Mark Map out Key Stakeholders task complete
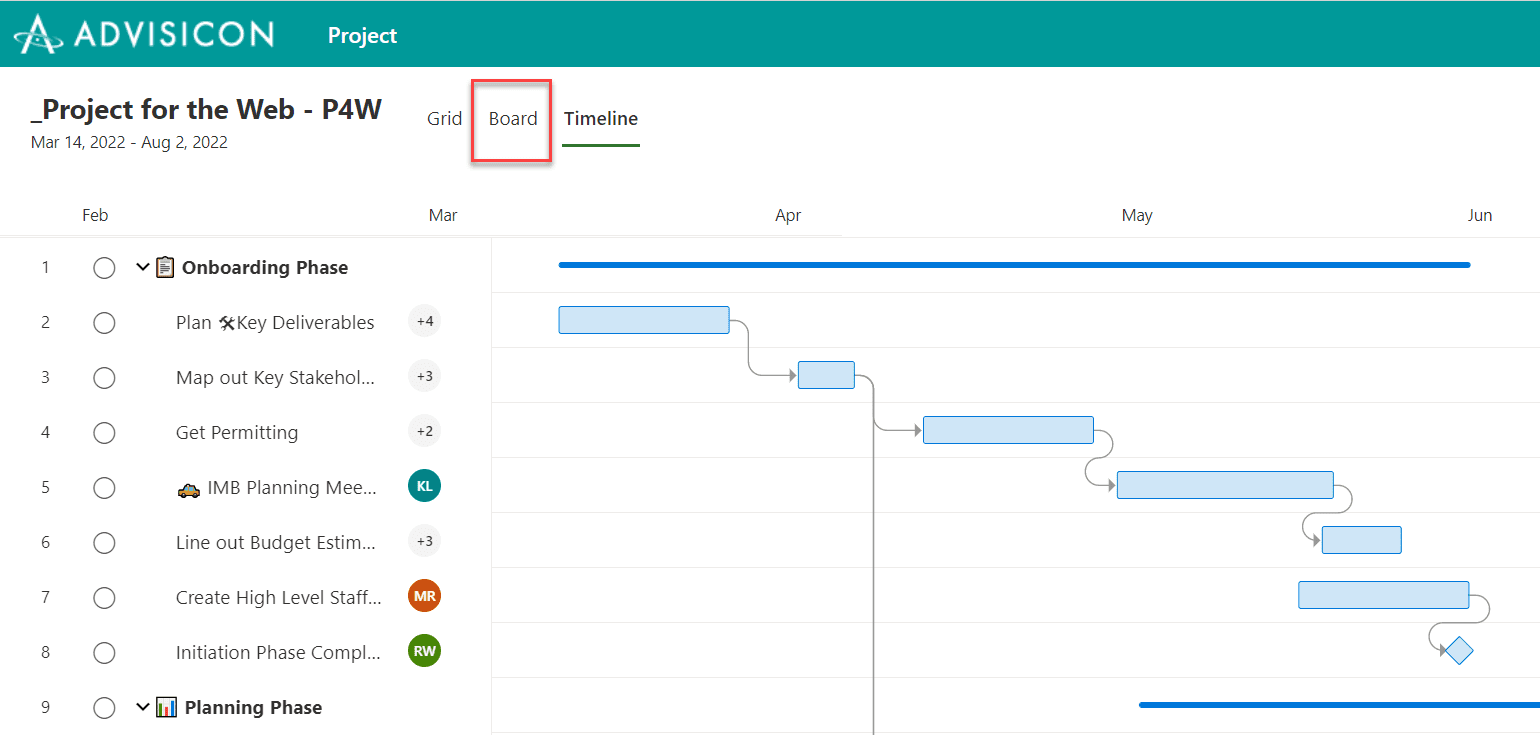Image resolution: width=1540 pixels, height=735 pixels. click(104, 378)
